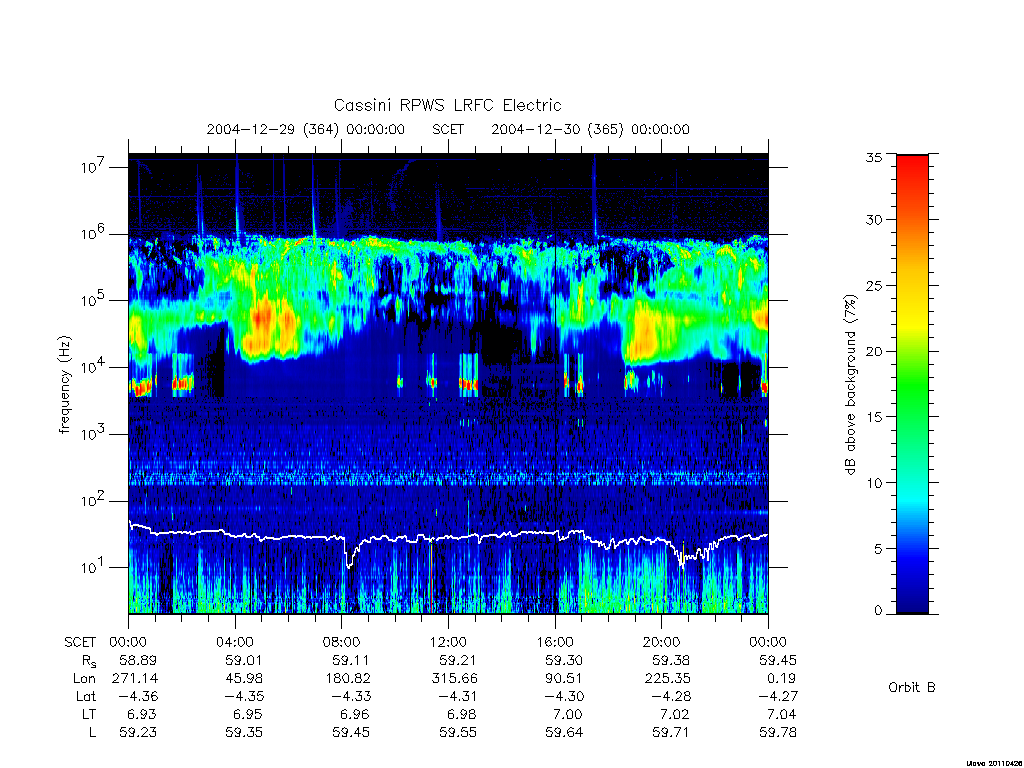Click the 'Lon' row label
The image size is (1024, 768).
tap(84, 679)
